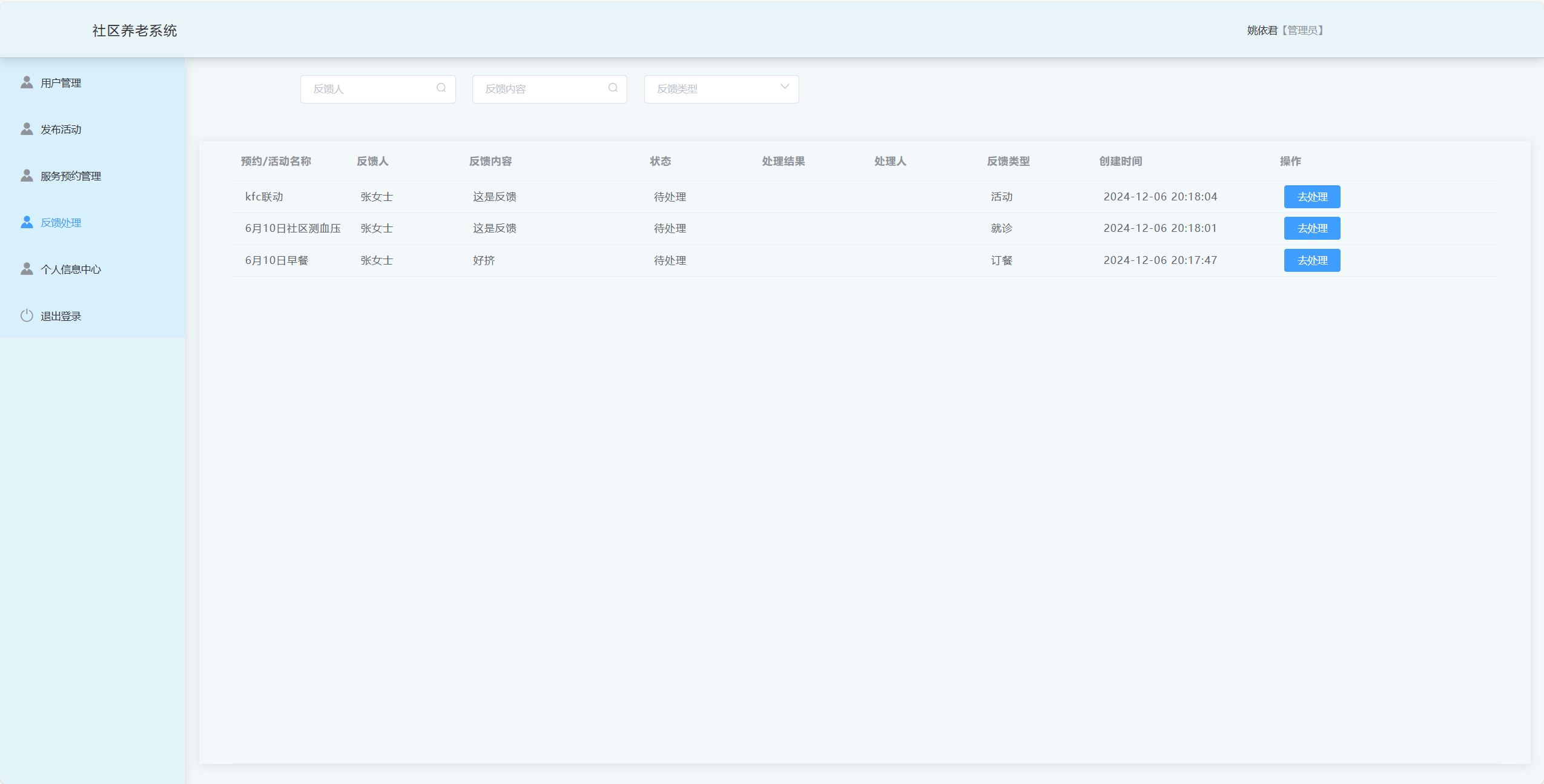Viewport: 1544px width, 784px height.
Task: Click the 社区养老系统 title
Action: point(134,30)
